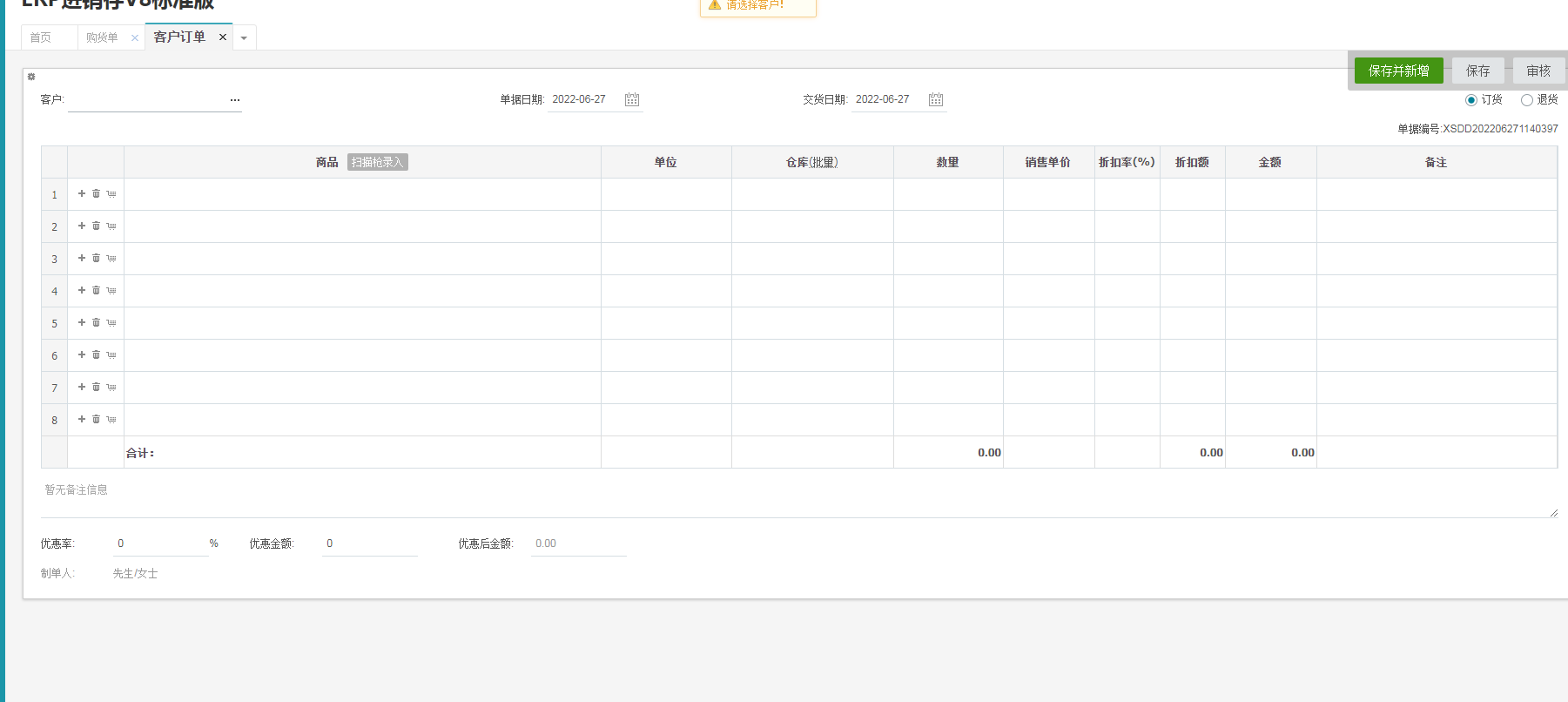This screenshot has height=702, width=1568.
Task: Open product picker cart icon in row 2
Action: tap(111, 226)
